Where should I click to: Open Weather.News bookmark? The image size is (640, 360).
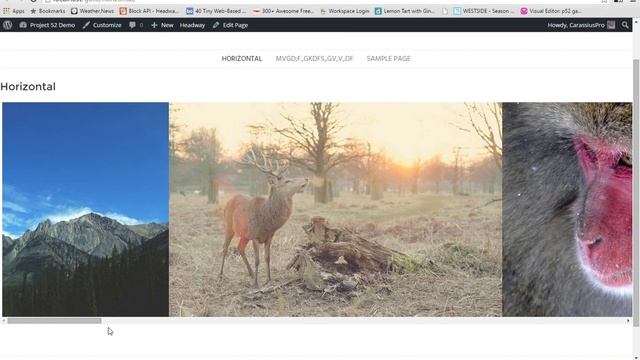tap(93, 11)
